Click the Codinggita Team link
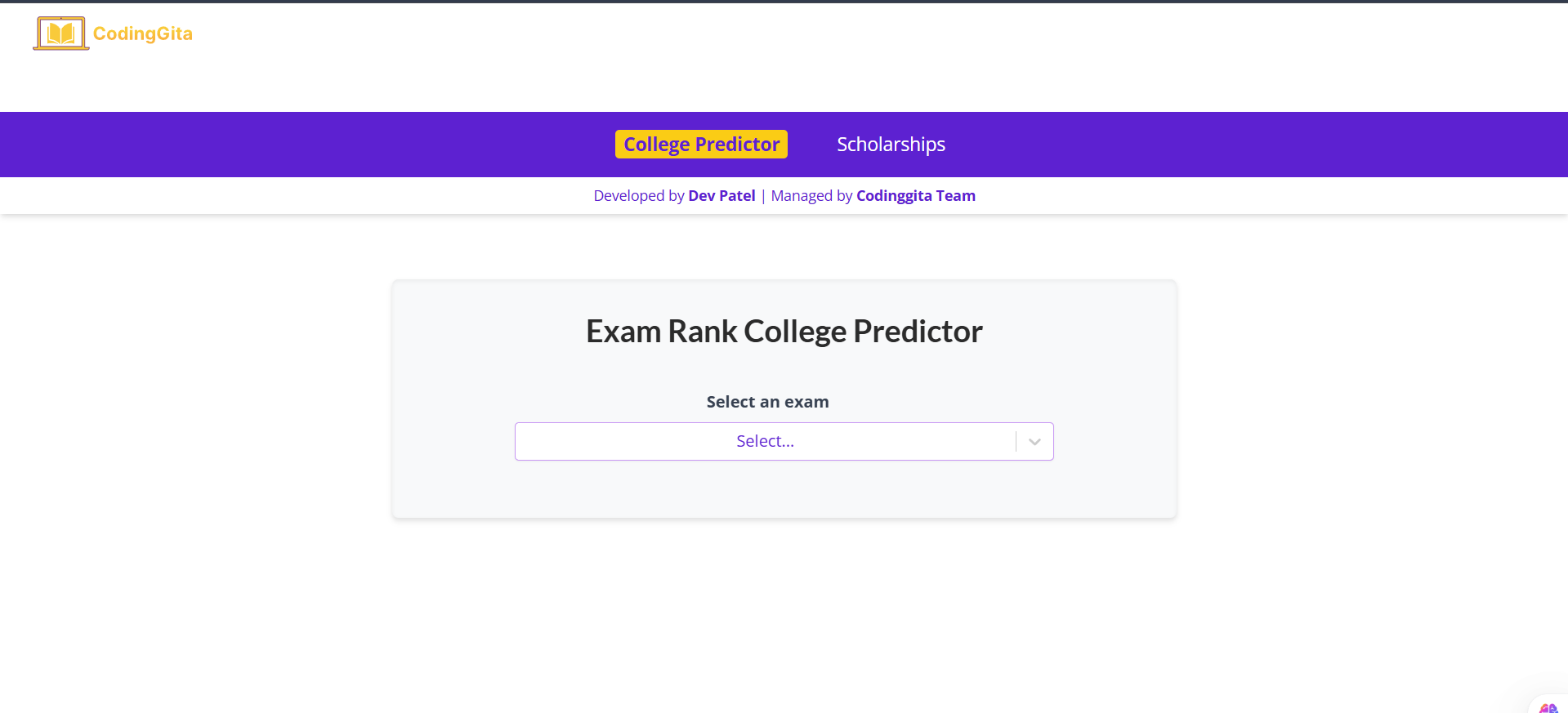The height and width of the screenshot is (713, 1568). click(915, 195)
